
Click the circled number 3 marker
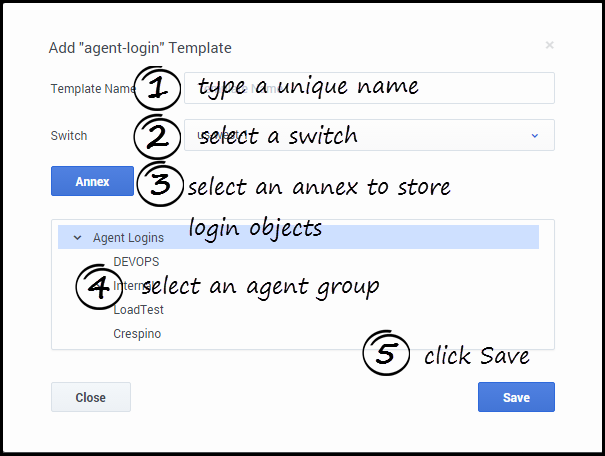159,186
